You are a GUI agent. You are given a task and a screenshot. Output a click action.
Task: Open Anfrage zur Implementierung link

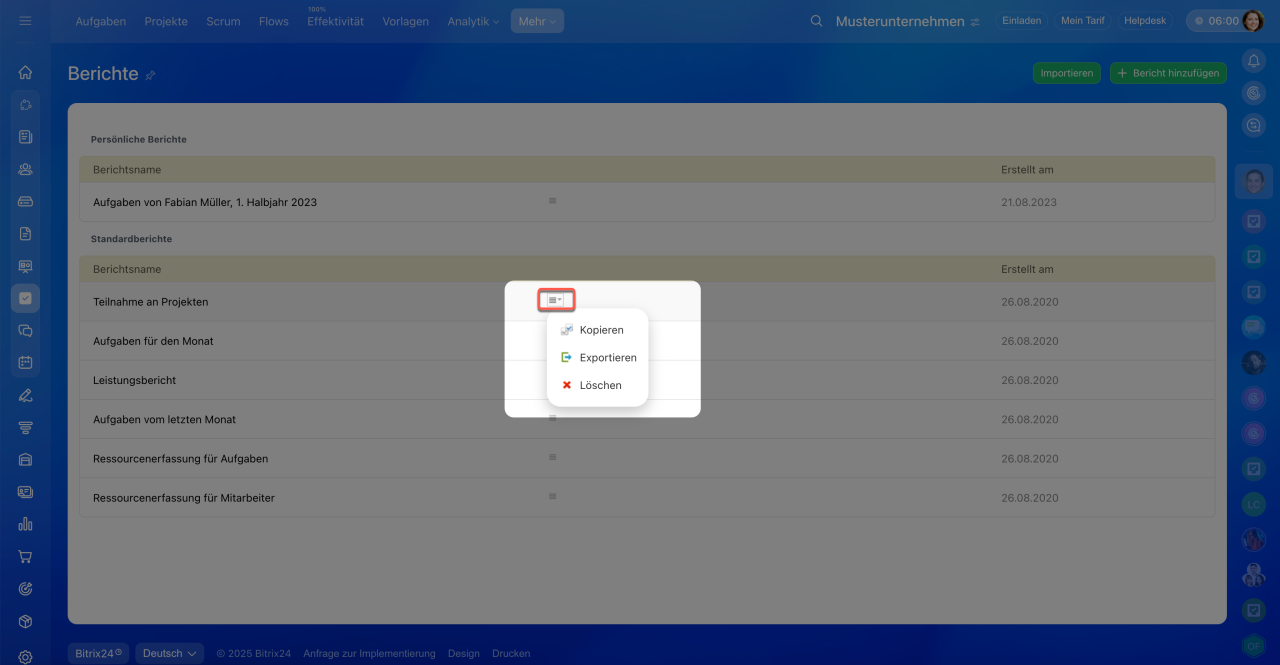(369, 653)
